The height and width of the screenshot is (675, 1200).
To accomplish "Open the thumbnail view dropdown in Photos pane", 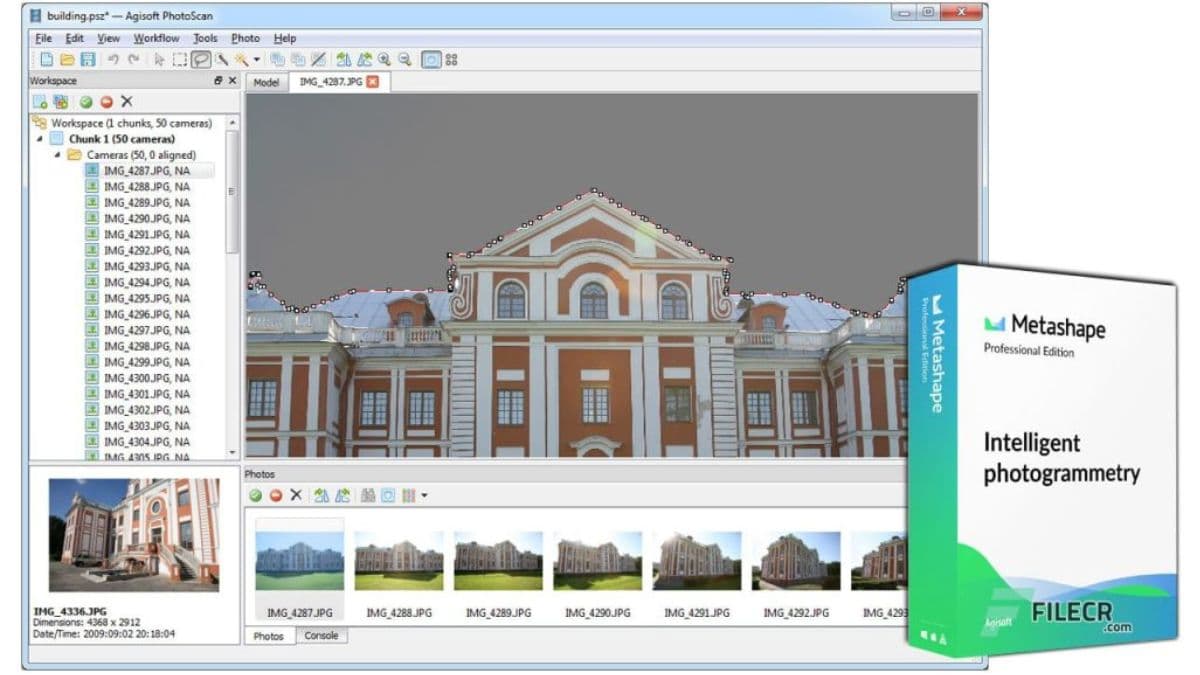I will click(x=424, y=494).
